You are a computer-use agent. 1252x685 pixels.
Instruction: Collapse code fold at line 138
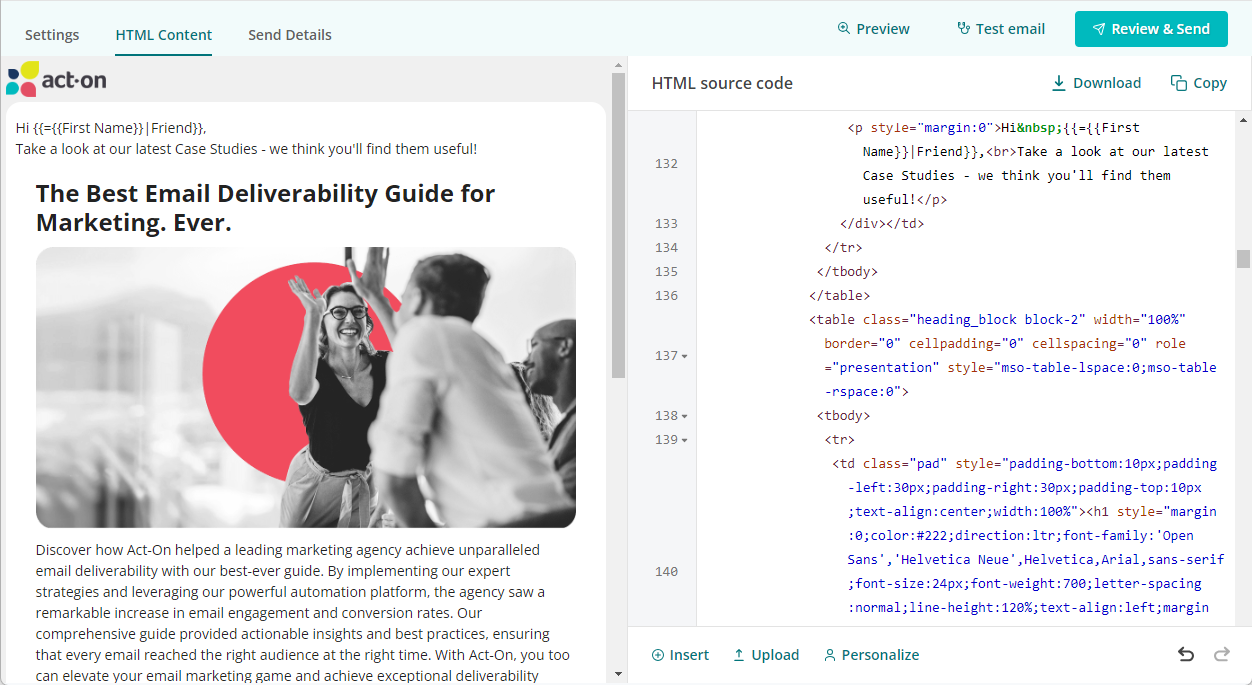tap(685, 416)
